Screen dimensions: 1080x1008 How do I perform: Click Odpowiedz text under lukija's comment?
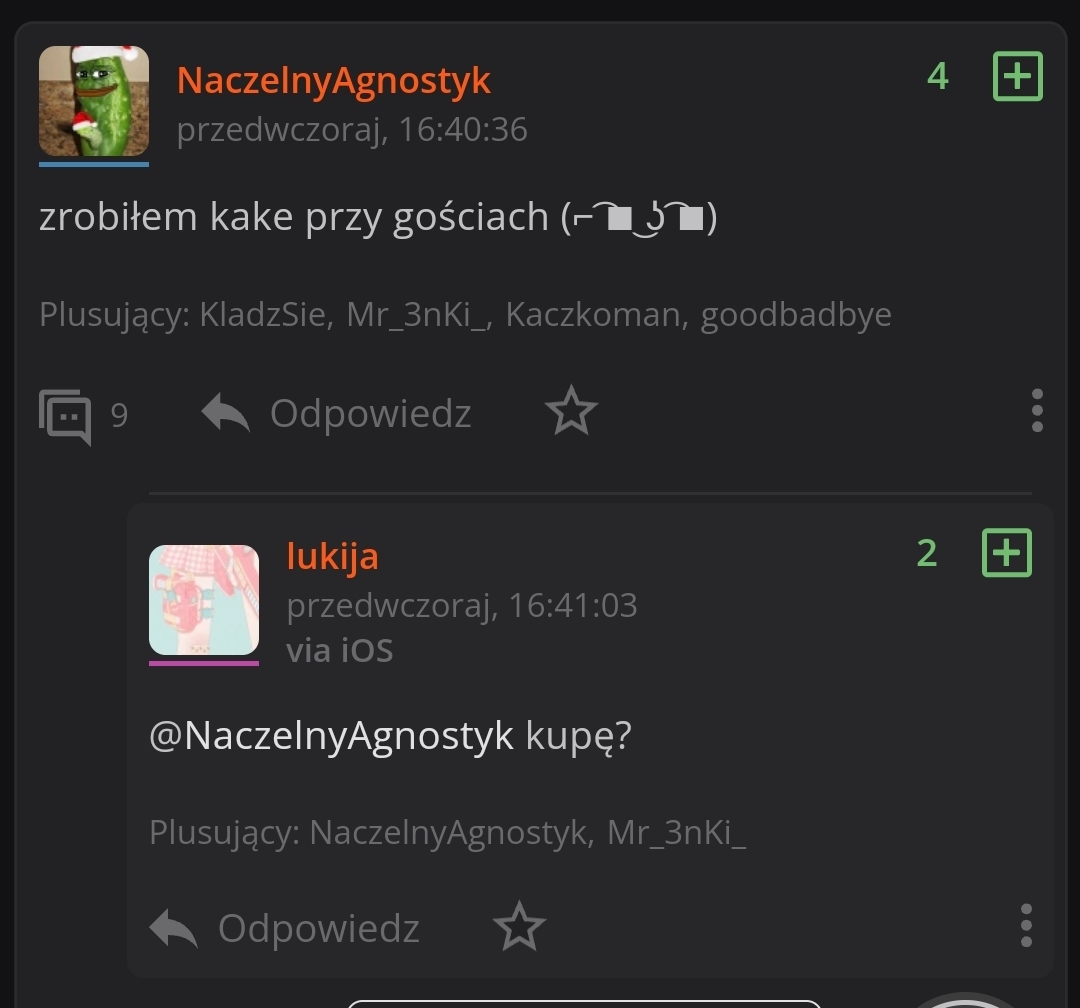[x=319, y=929]
